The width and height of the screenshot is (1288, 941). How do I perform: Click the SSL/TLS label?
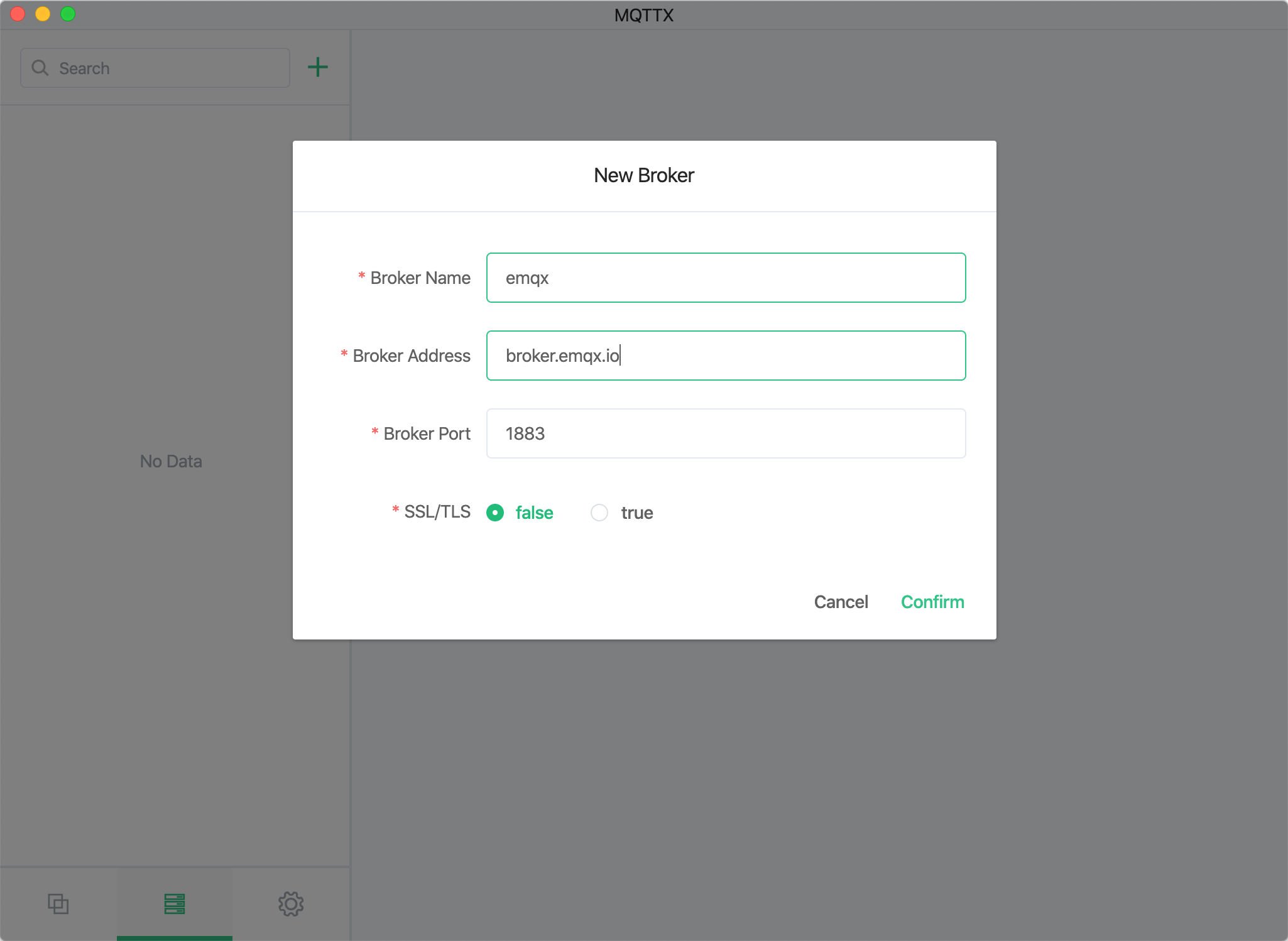437,512
